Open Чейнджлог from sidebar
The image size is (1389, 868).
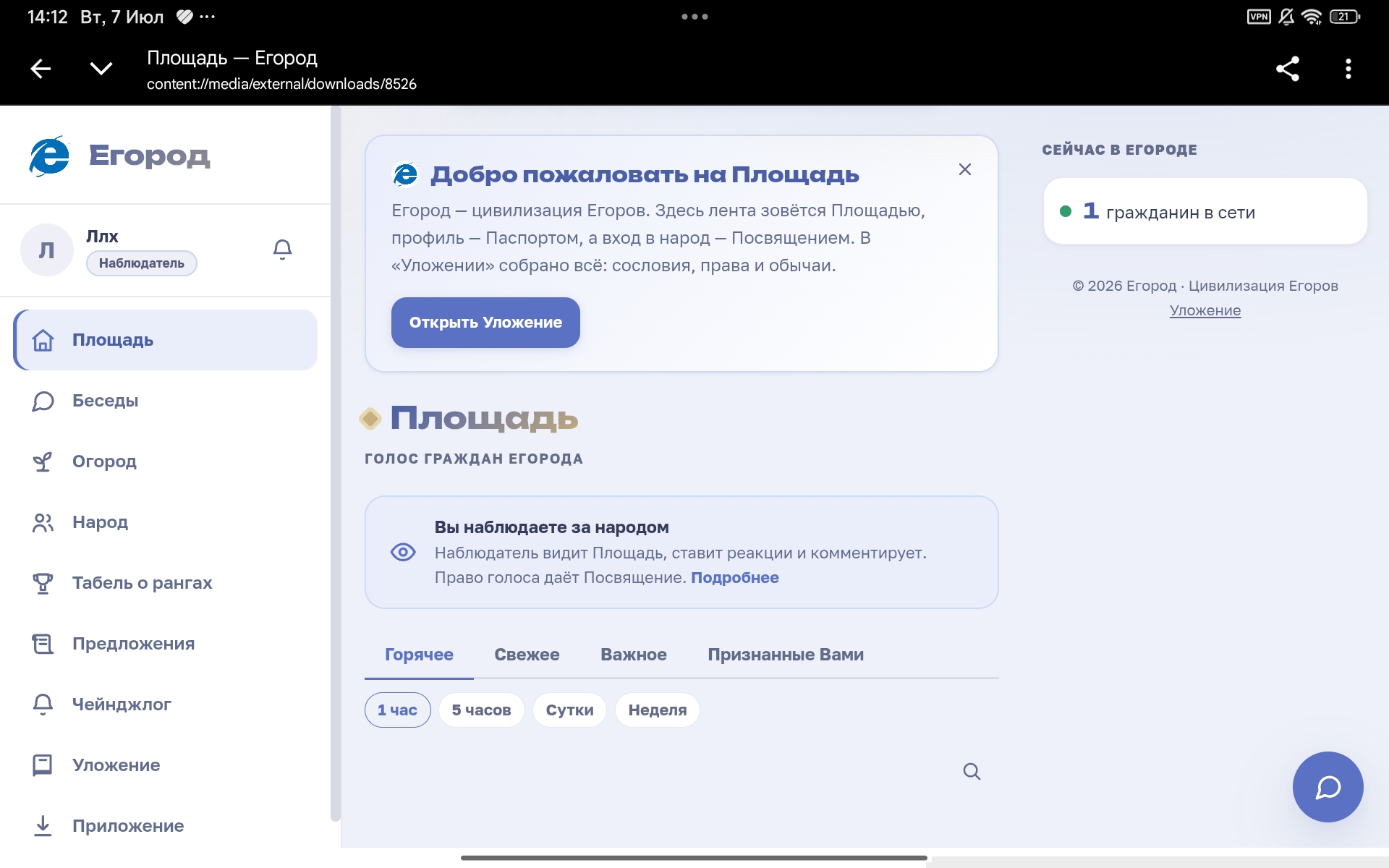point(165,705)
